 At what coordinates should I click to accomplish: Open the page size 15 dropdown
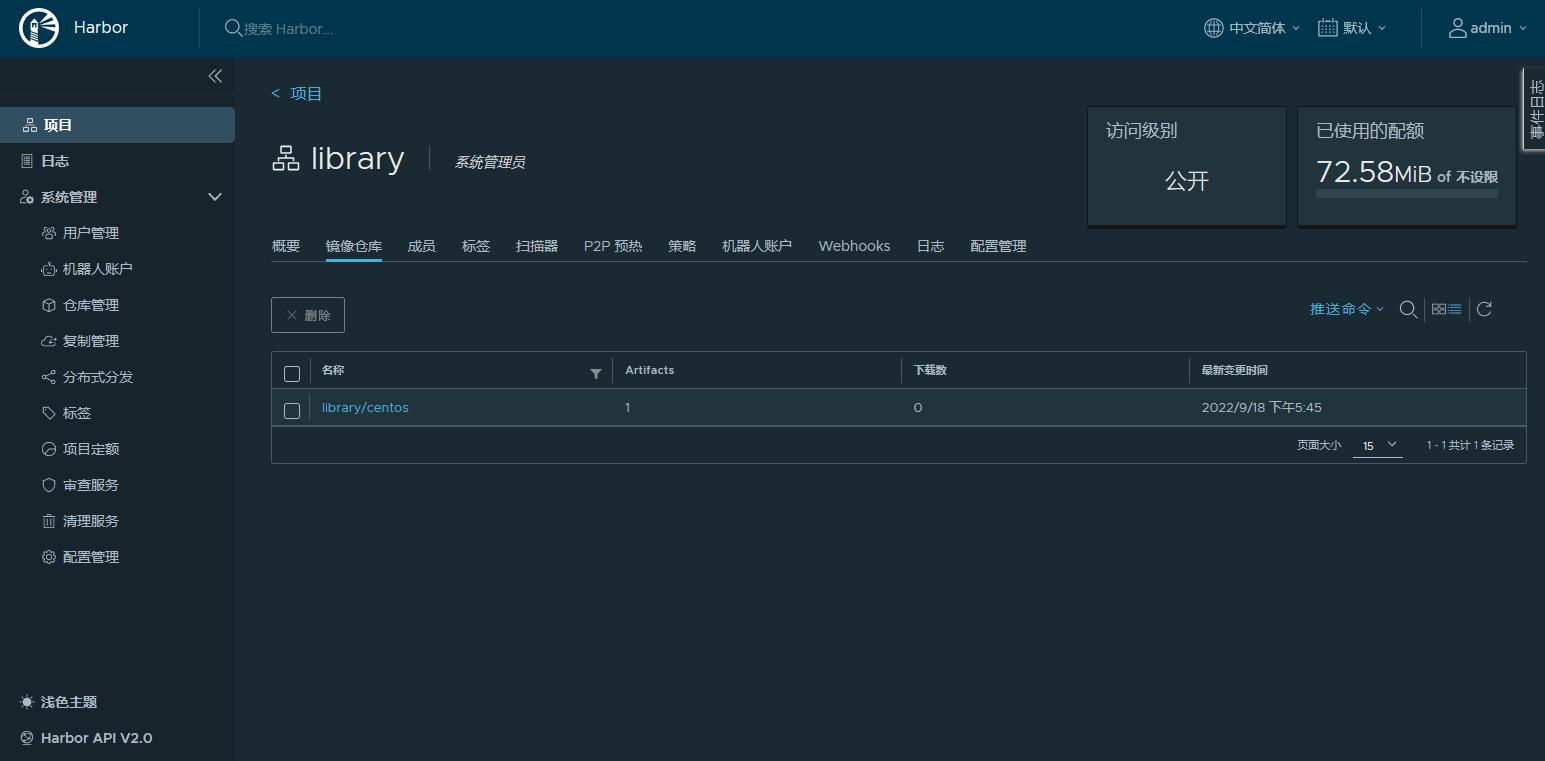tap(1378, 445)
